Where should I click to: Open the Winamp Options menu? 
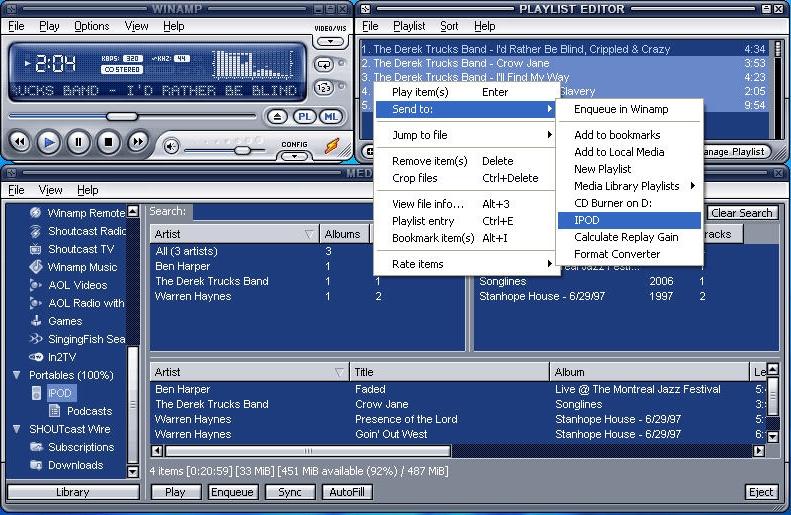91,26
